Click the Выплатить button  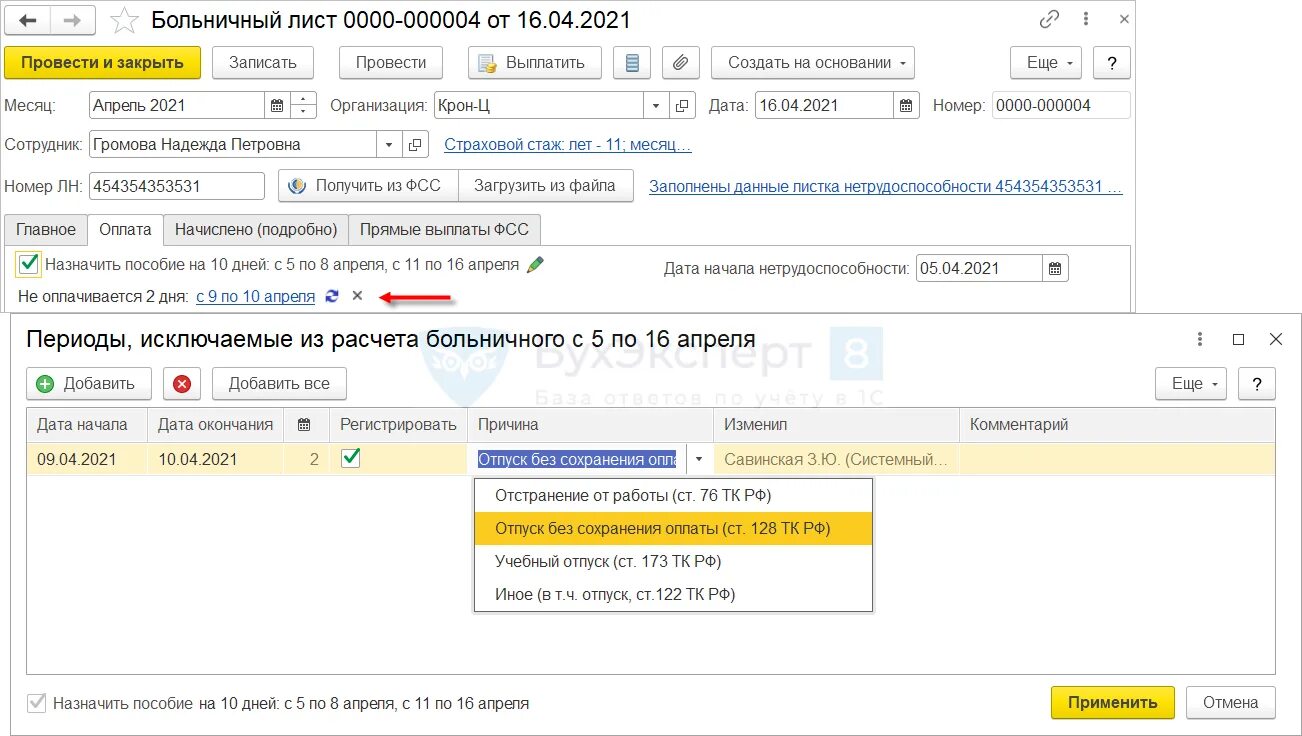tap(534, 62)
